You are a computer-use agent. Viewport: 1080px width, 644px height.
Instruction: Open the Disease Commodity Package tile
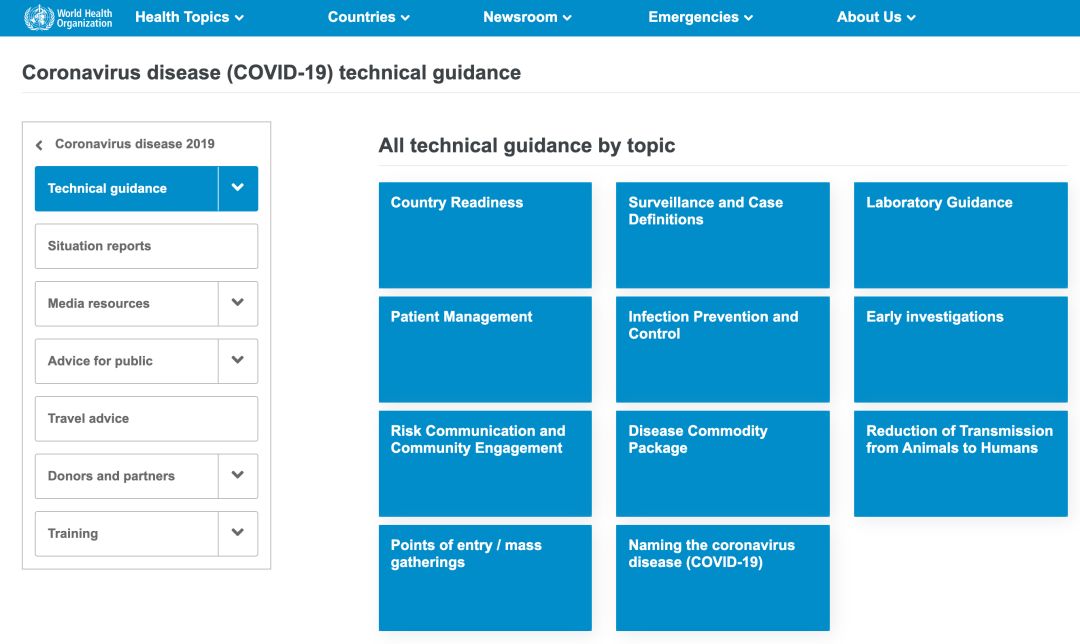pyautogui.click(x=723, y=464)
